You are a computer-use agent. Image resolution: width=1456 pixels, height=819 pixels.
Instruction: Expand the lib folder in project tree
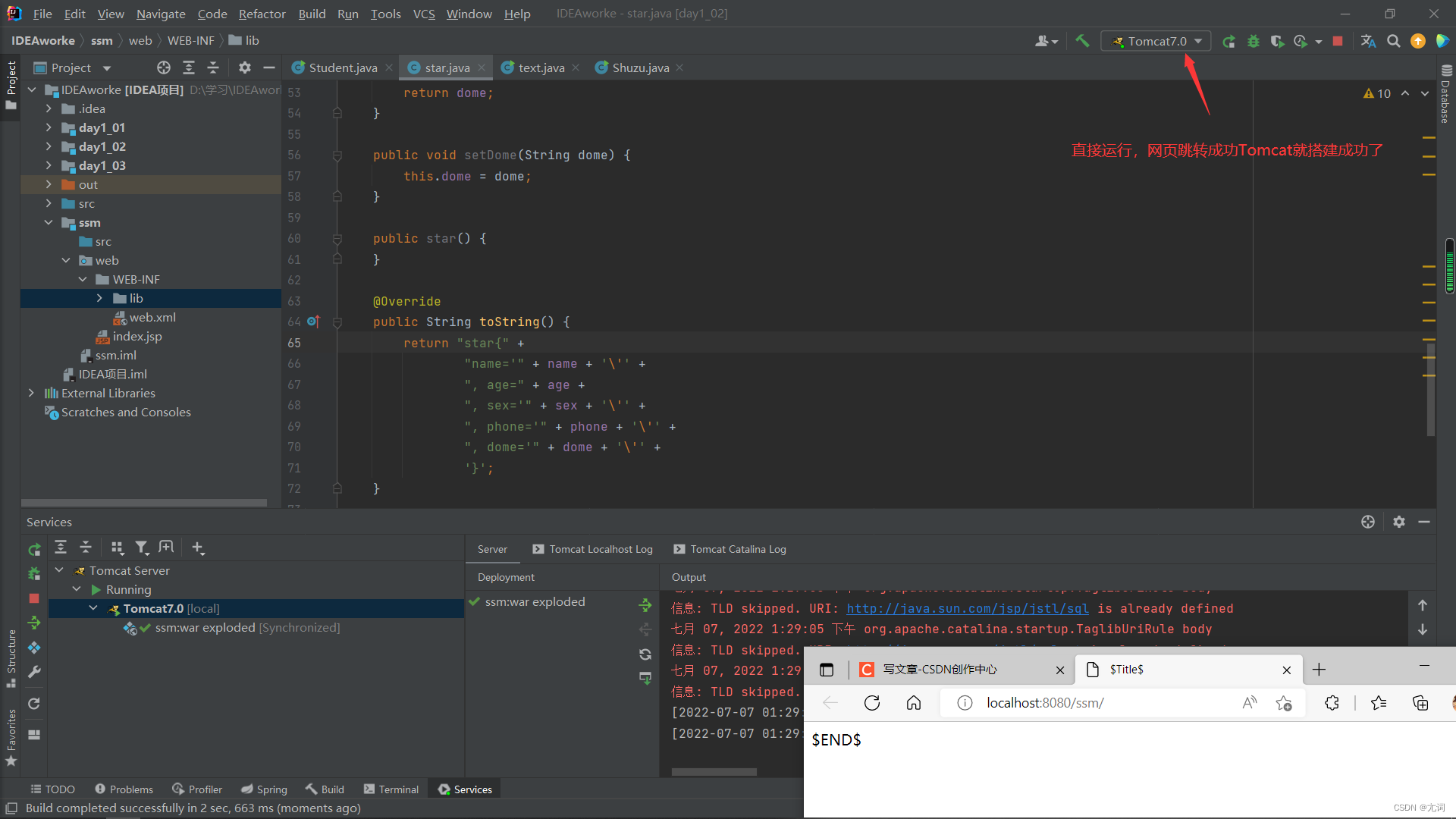(x=99, y=298)
